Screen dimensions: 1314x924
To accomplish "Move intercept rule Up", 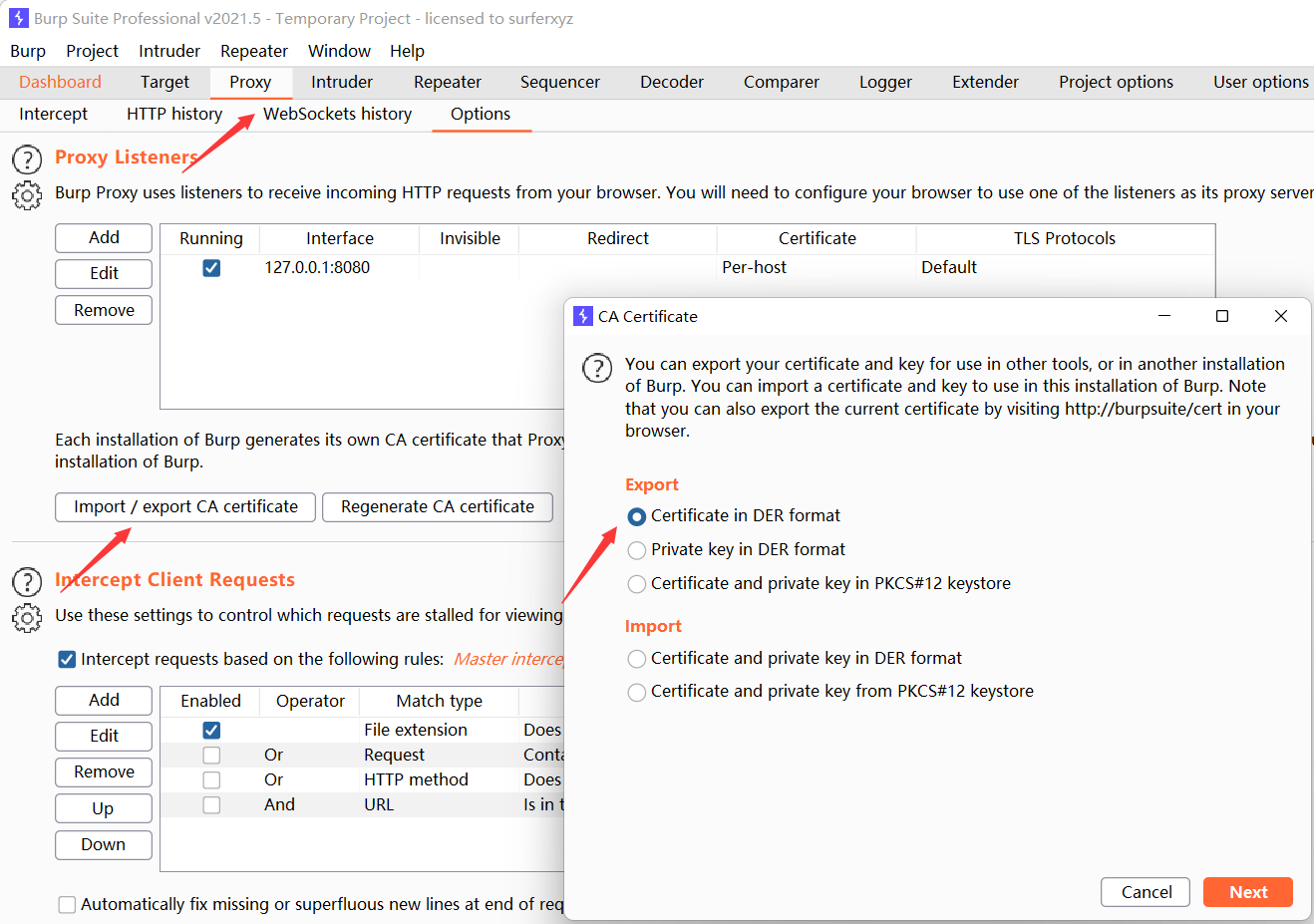I will [104, 808].
